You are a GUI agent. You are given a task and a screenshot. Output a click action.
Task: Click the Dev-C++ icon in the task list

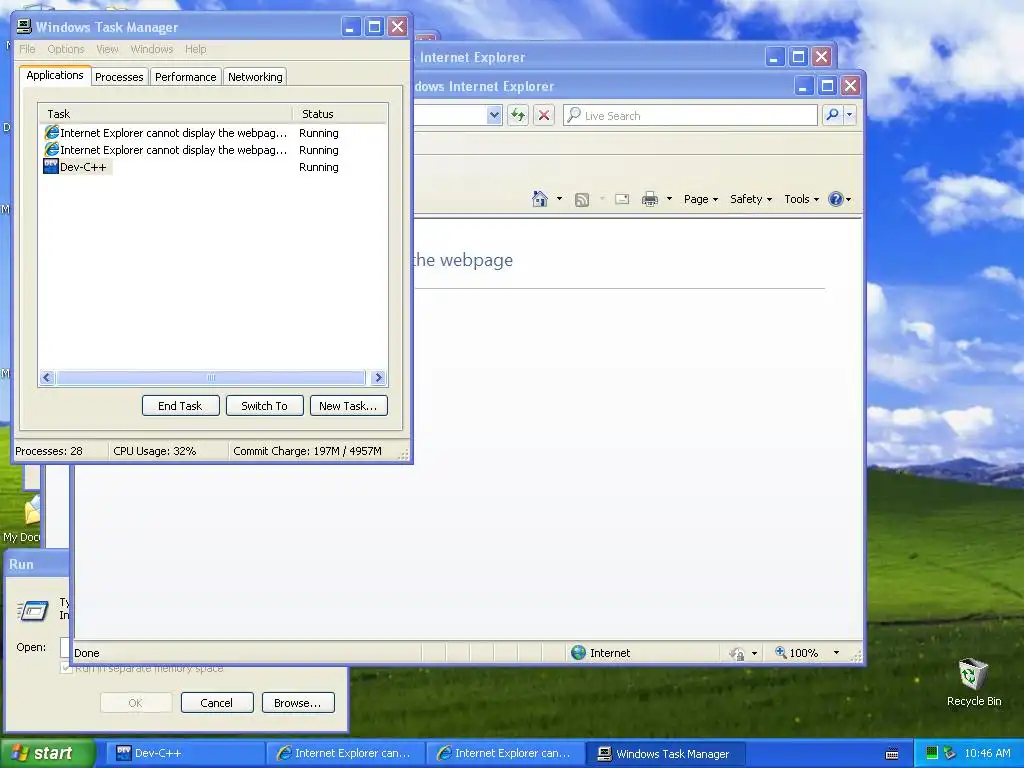coord(51,167)
